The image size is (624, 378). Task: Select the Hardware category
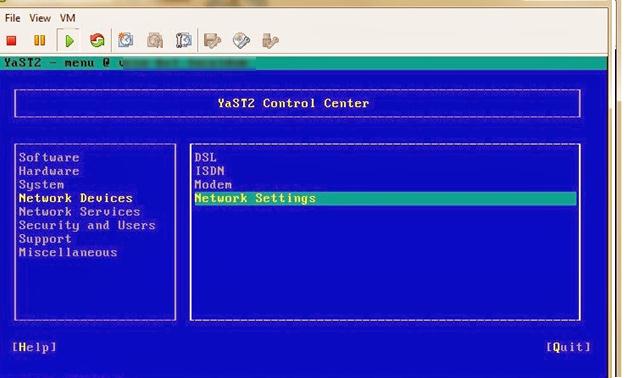coord(49,171)
